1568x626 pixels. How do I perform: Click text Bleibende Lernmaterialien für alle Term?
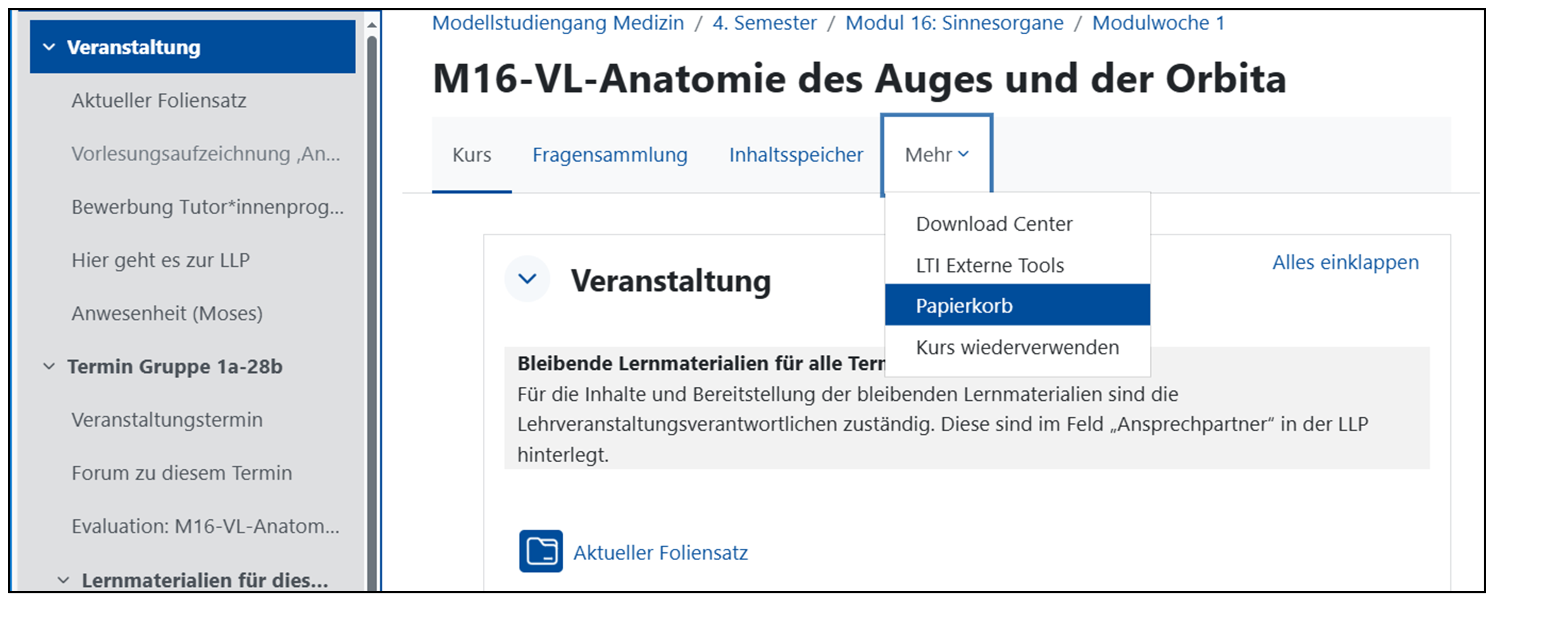[701, 363]
